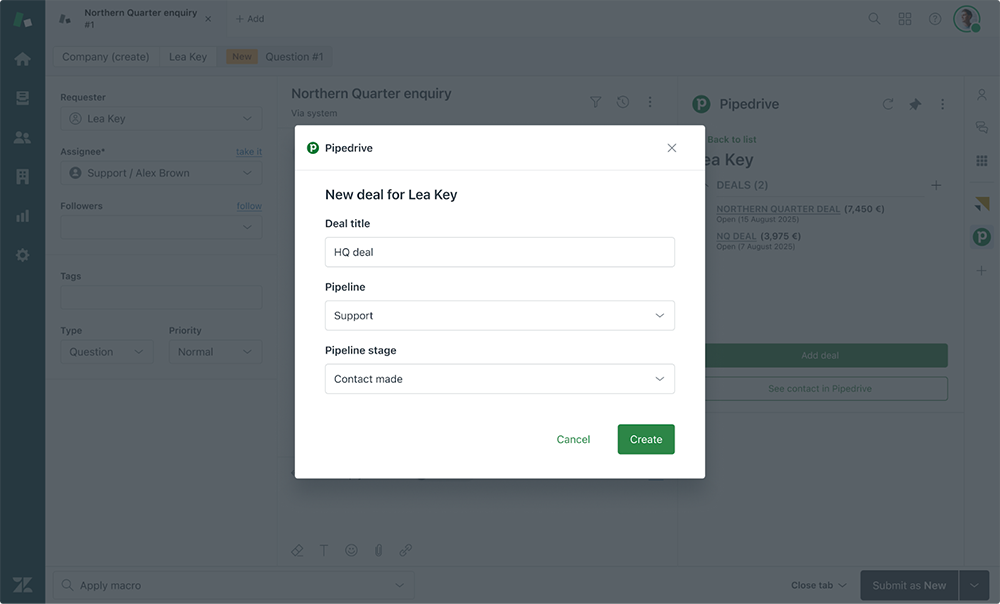Click the follow link
The width and height of the screenshot is (1000, 604).
[249, 206]
